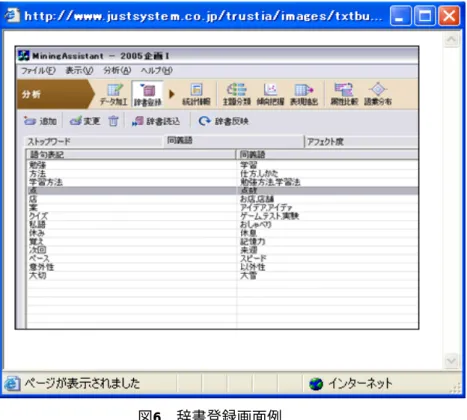Click the MiningAssistant title bar app icon
Viewport: 467px width, 420px height.
(x=23, y=55)
